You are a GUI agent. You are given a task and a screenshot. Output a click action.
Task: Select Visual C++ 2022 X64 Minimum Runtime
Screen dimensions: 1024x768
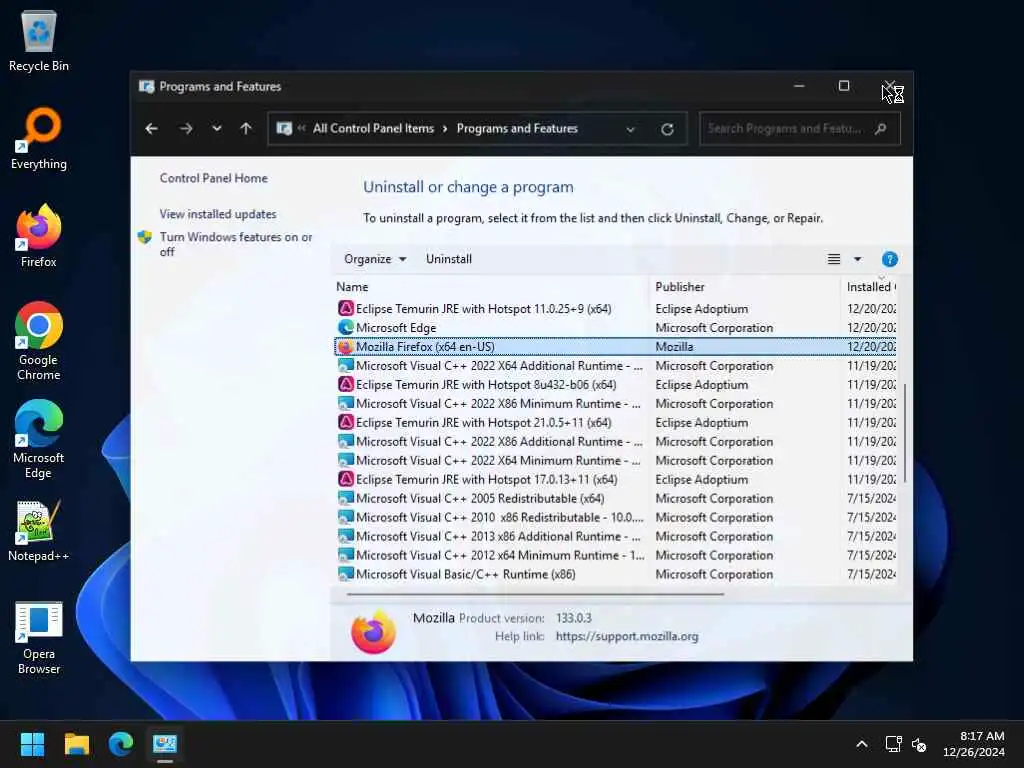[x=615, y=460]
